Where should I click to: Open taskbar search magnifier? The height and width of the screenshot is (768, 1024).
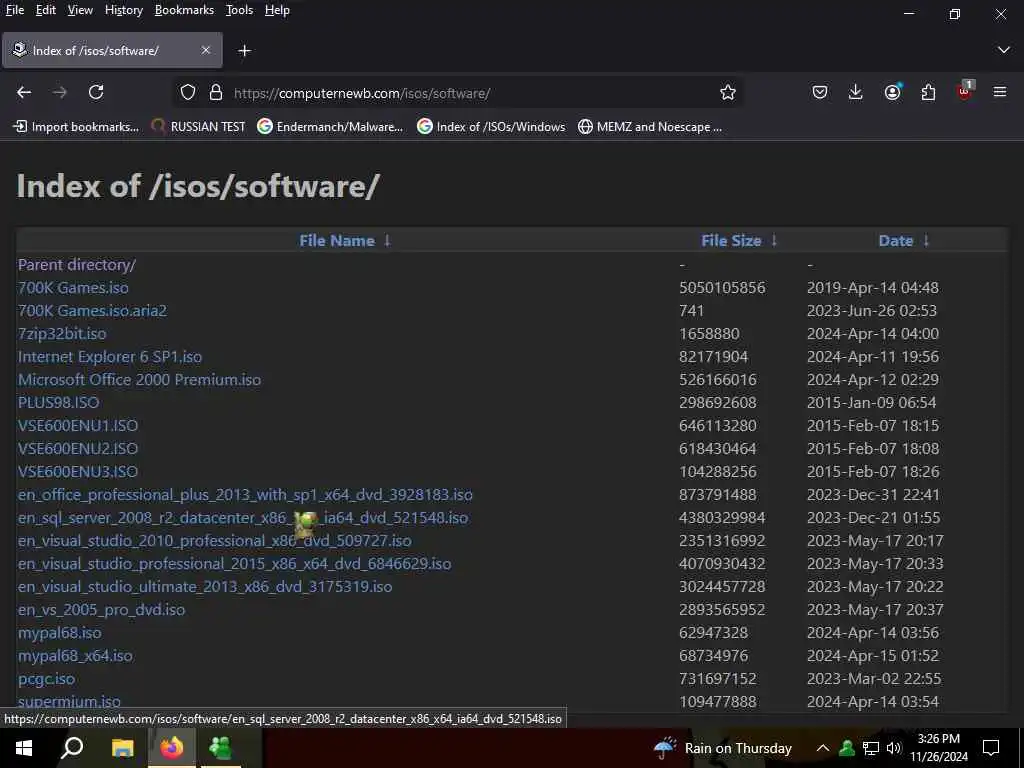click(72, 748)
